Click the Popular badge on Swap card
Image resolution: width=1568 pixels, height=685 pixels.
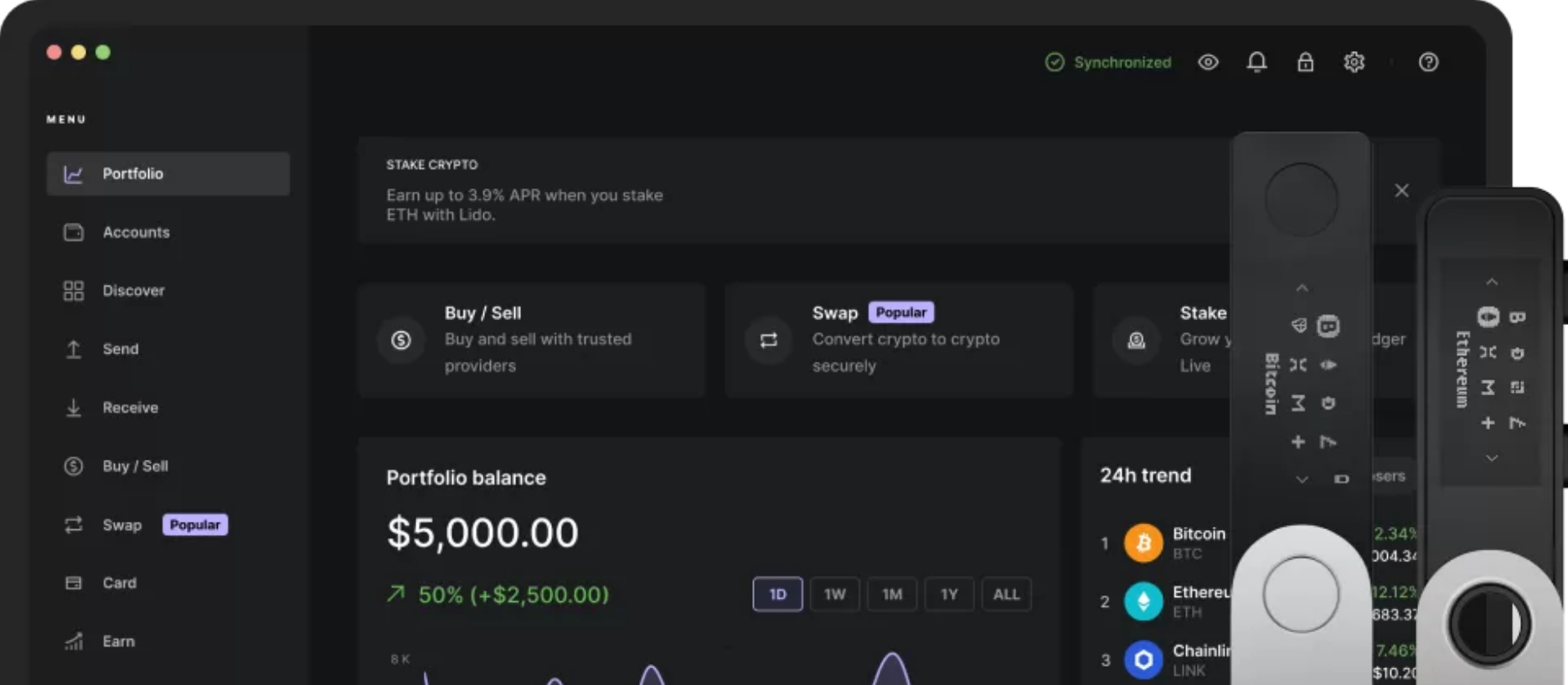point(901,312)
